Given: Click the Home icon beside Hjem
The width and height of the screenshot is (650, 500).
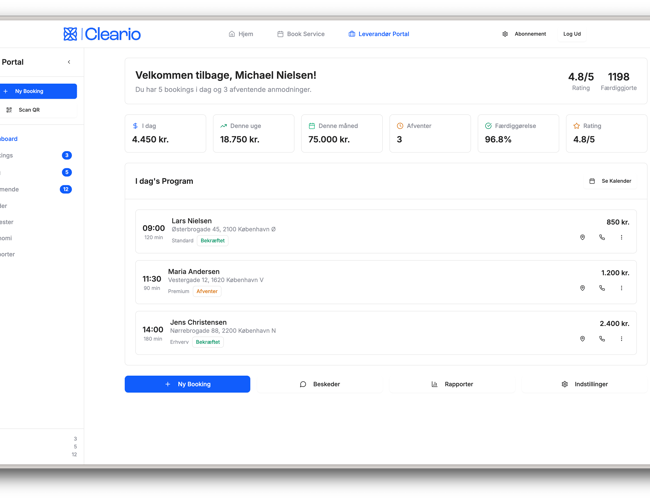Looking at the screenshot, I should tap(232, 34).
